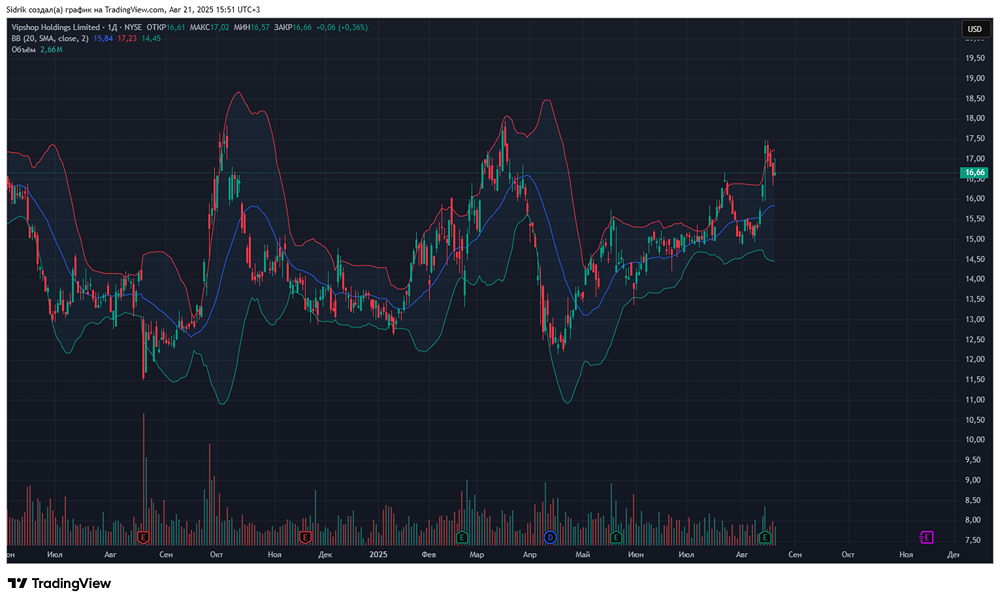The height and width of the screenshot is (603, 1000).
Task: Open the green earnings marker after Авг
Action: pos(765,537)
